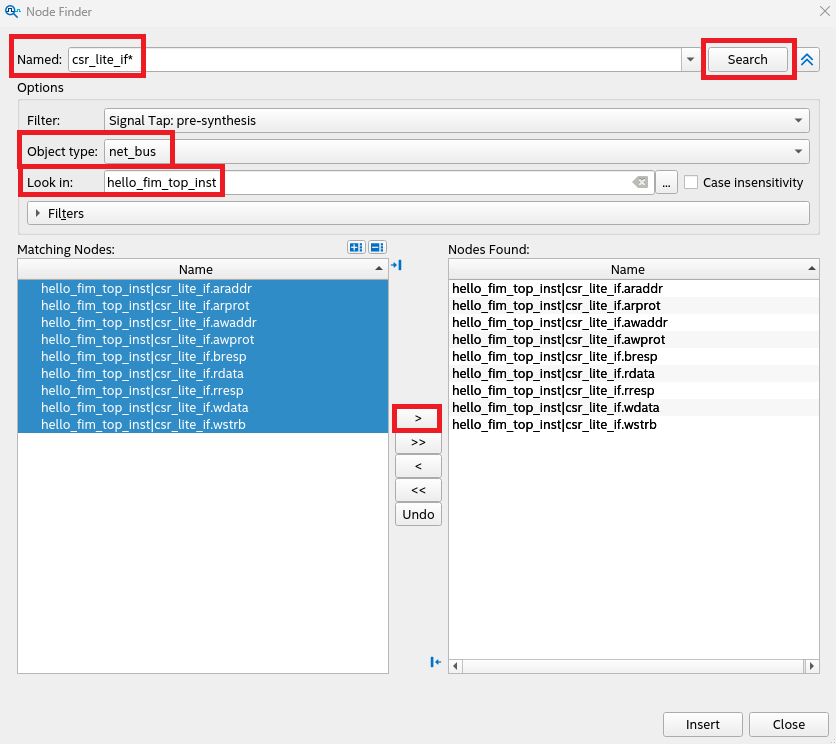836x744 pixels.
Task: Click the Named search text field
Action: coord(375,59)
